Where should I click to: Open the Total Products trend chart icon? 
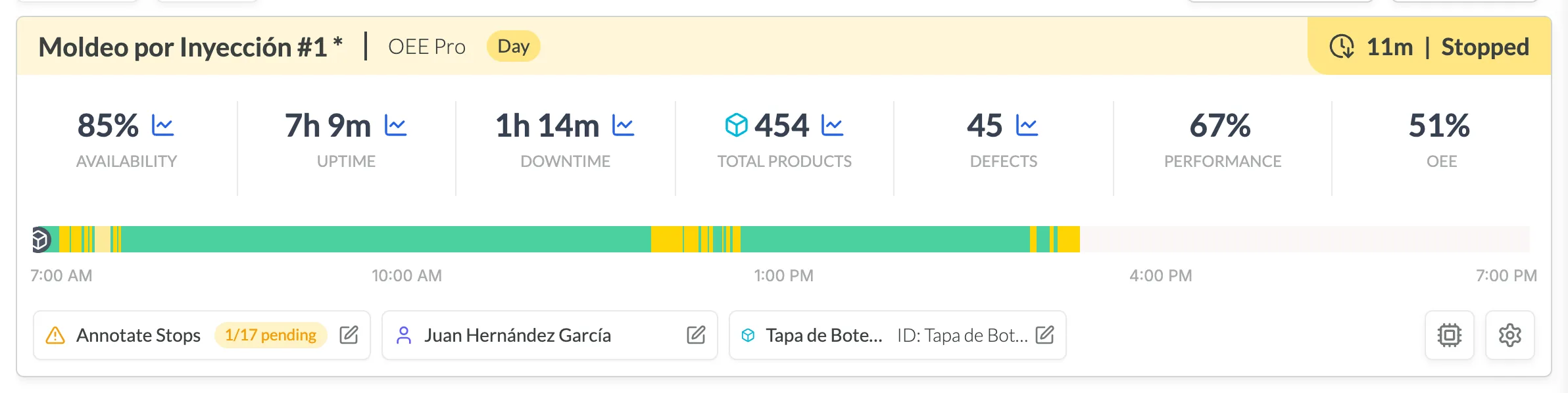(x=832, y=126)
